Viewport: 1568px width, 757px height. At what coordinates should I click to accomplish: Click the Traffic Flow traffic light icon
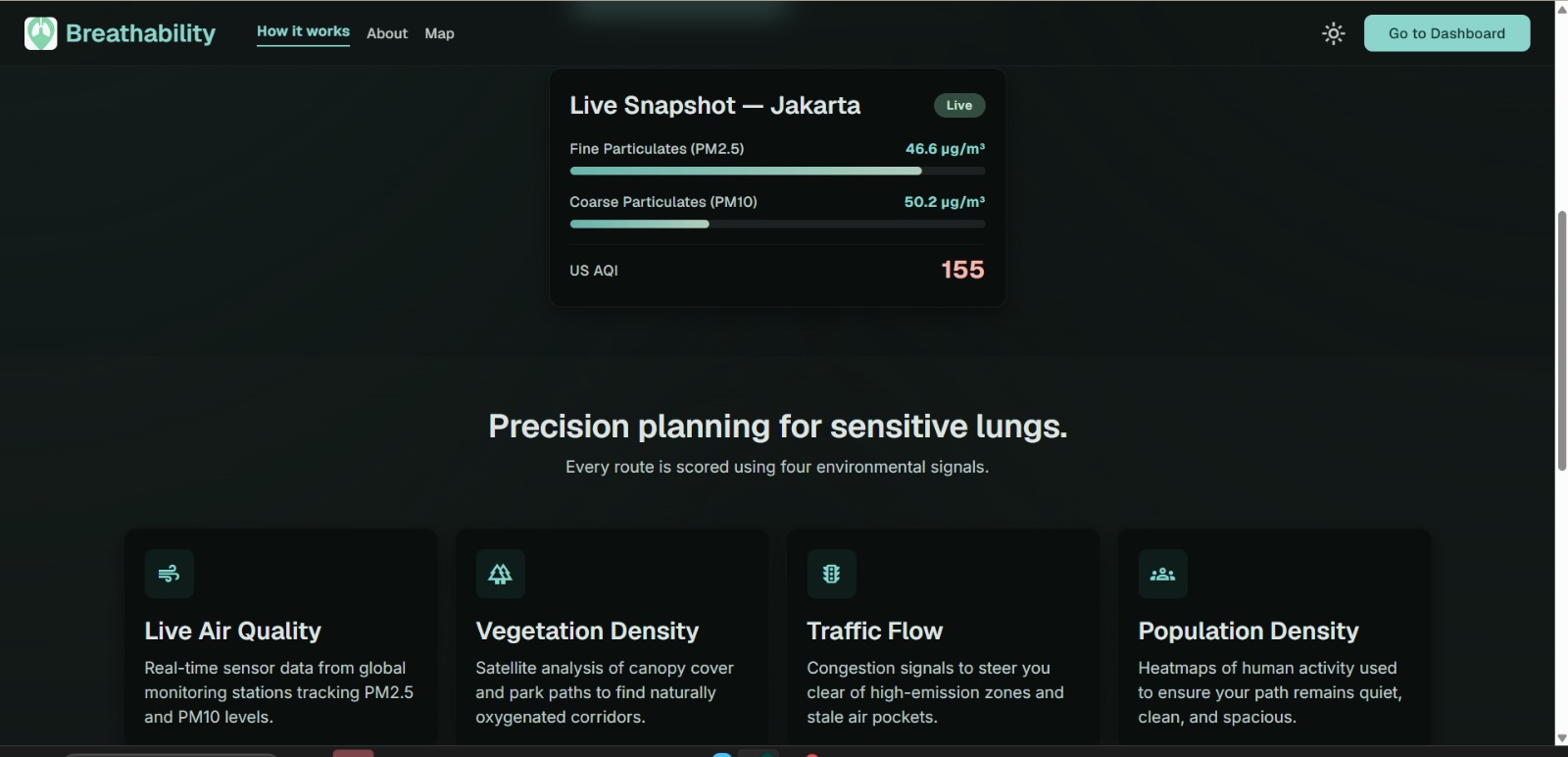coord(831,574)
